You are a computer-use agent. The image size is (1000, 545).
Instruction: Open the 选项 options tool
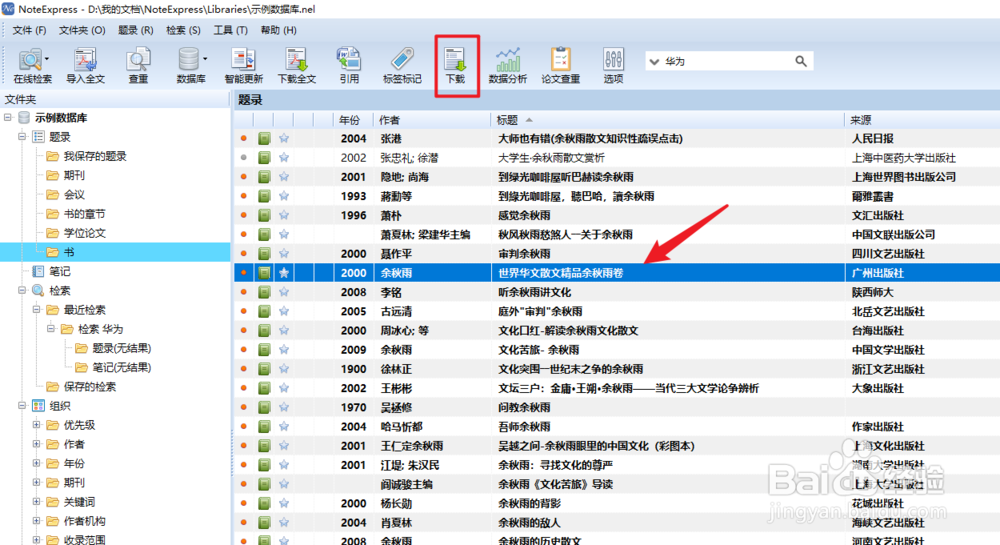[x=613, y=66]
